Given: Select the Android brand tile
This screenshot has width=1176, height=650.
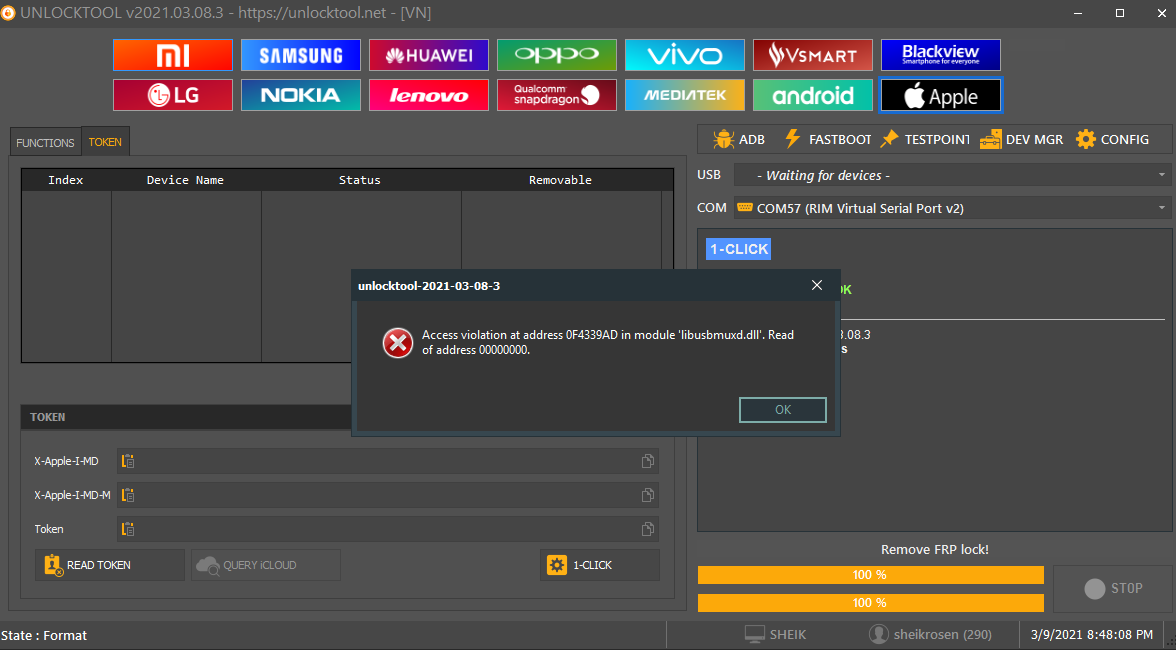Looking at the screenshot, I should (x=813, y=95).
